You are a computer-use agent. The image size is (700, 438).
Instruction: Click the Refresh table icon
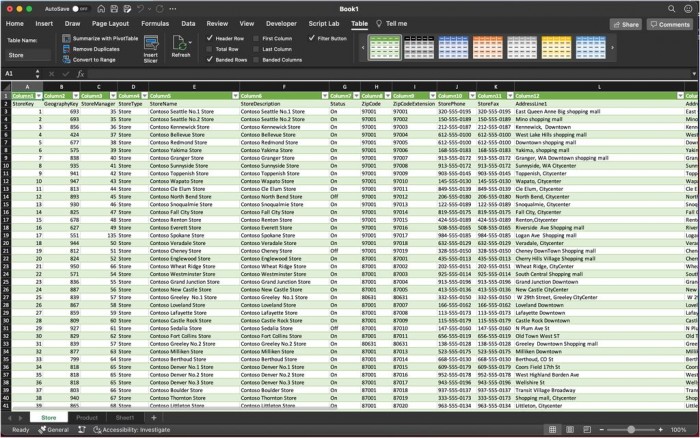click(x=180, y=43)
